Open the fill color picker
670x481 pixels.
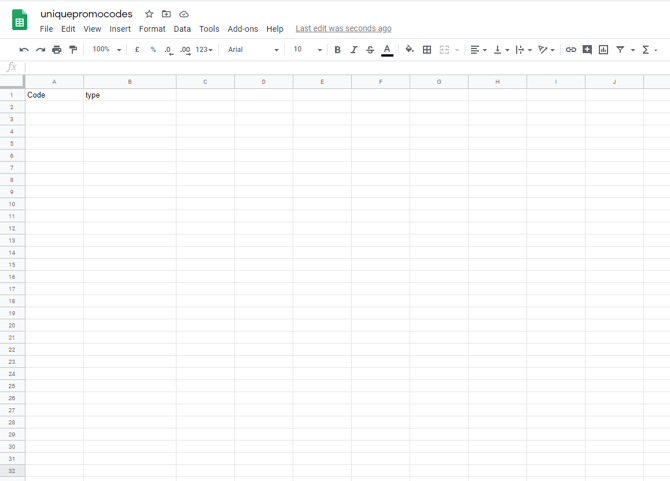point(409,50)
